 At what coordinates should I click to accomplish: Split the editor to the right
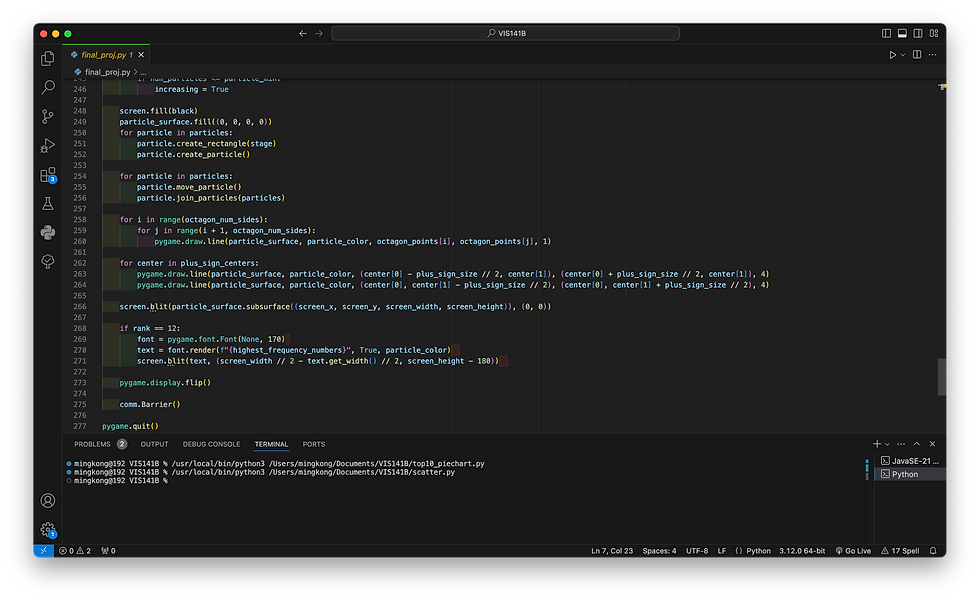coord(917,55)
